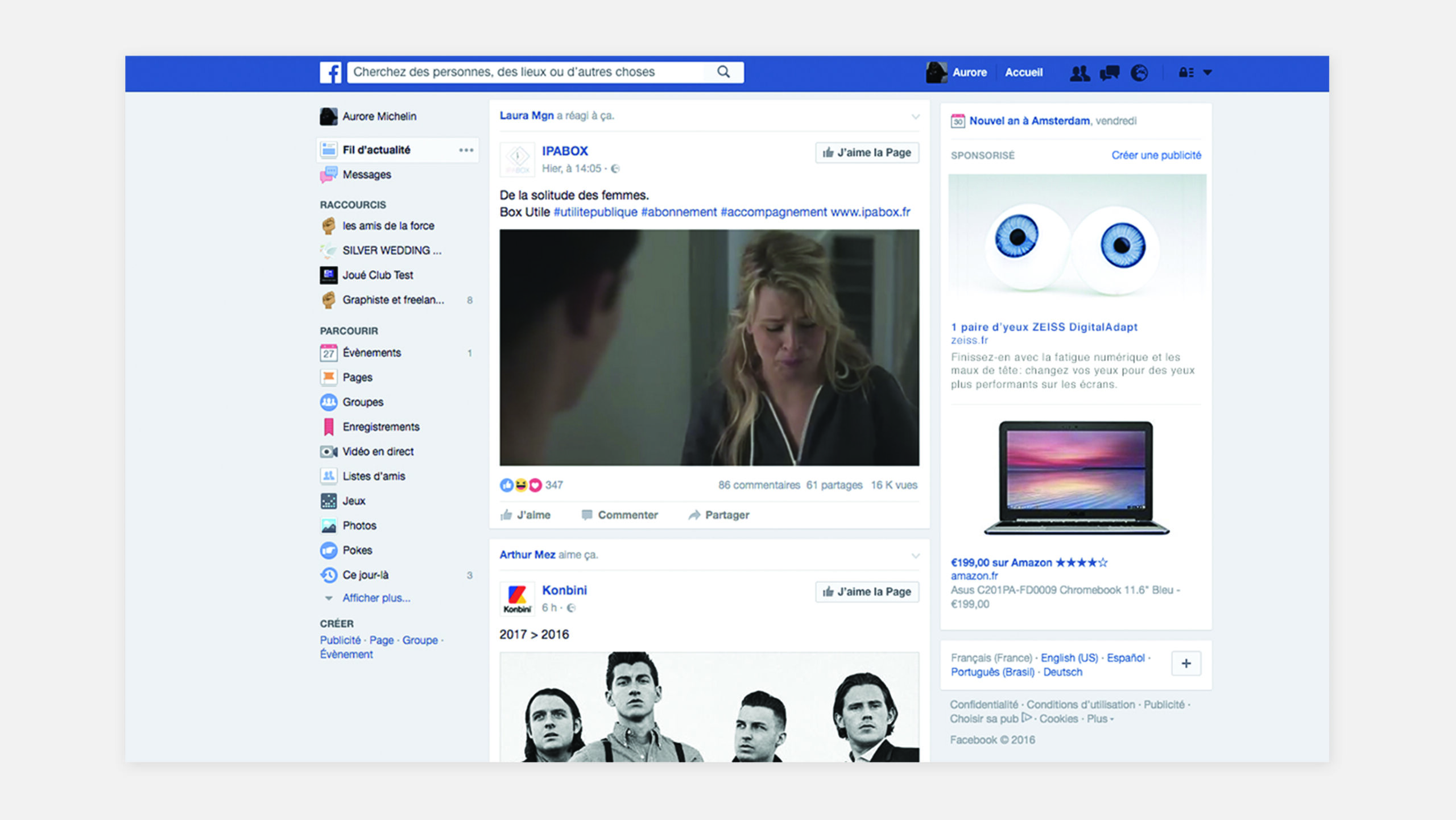Toggle J'aime la Page for Konbini
This screenshot has height=820, width=1456.
tap(867, 592)
